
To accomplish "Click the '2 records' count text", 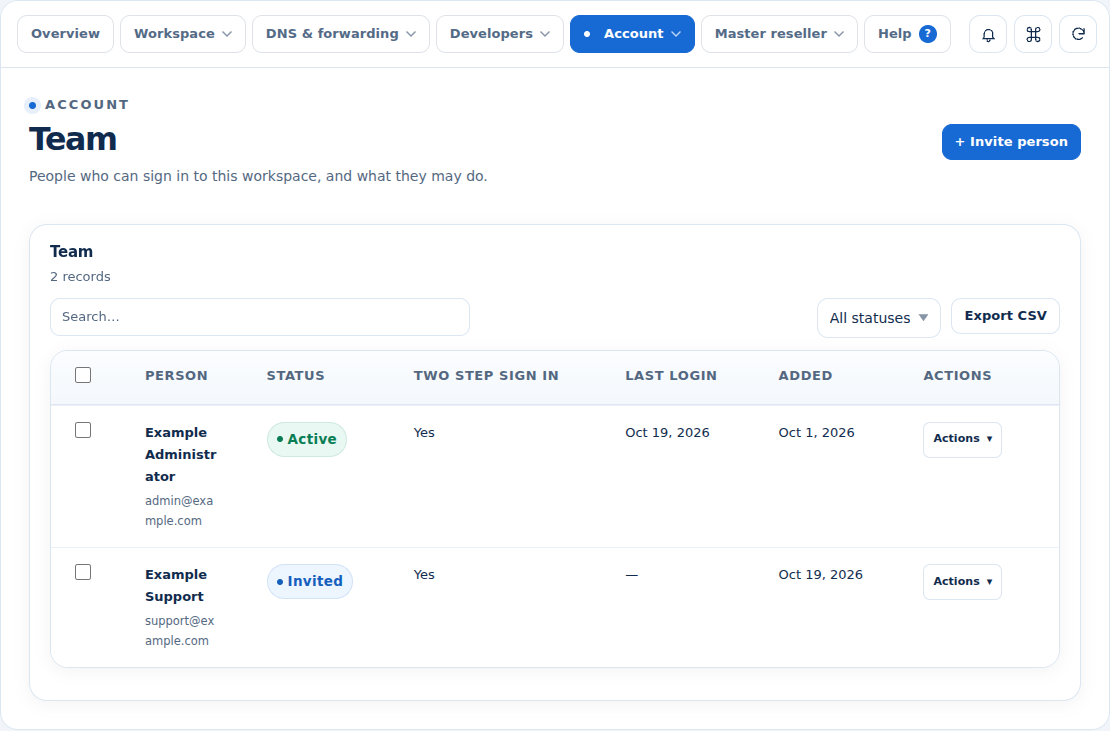I will 80,277.
